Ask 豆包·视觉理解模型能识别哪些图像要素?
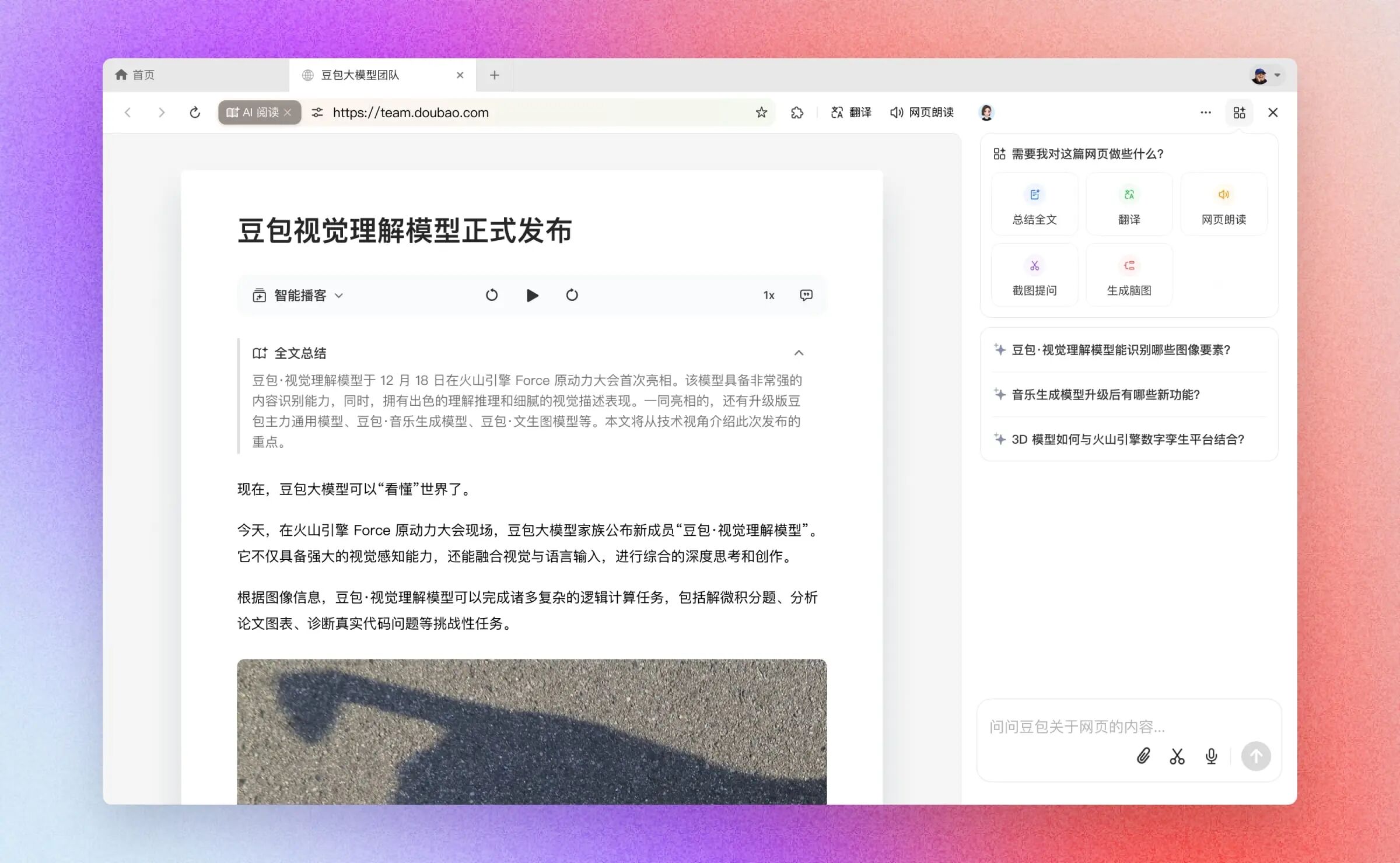The height and width of the screenshot is (863, 1400). coord(1129,350)
